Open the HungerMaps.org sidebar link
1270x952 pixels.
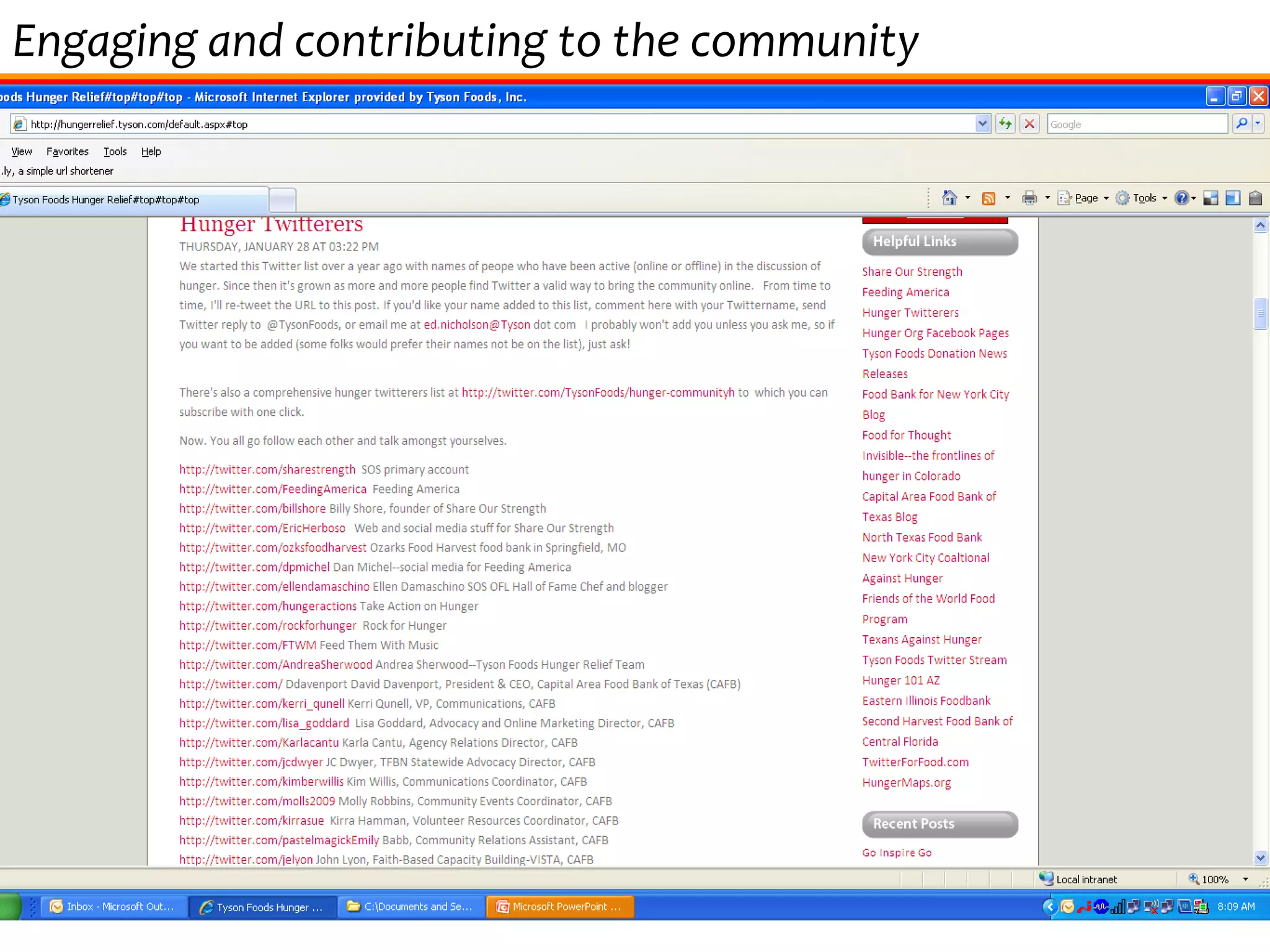pos(907,782)
